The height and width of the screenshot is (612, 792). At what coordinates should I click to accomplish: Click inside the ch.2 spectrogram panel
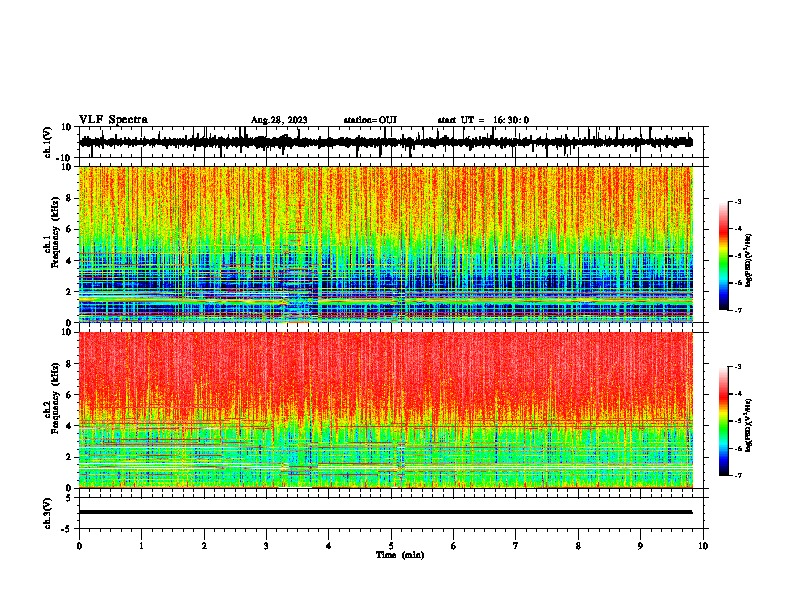coord(386,410)
